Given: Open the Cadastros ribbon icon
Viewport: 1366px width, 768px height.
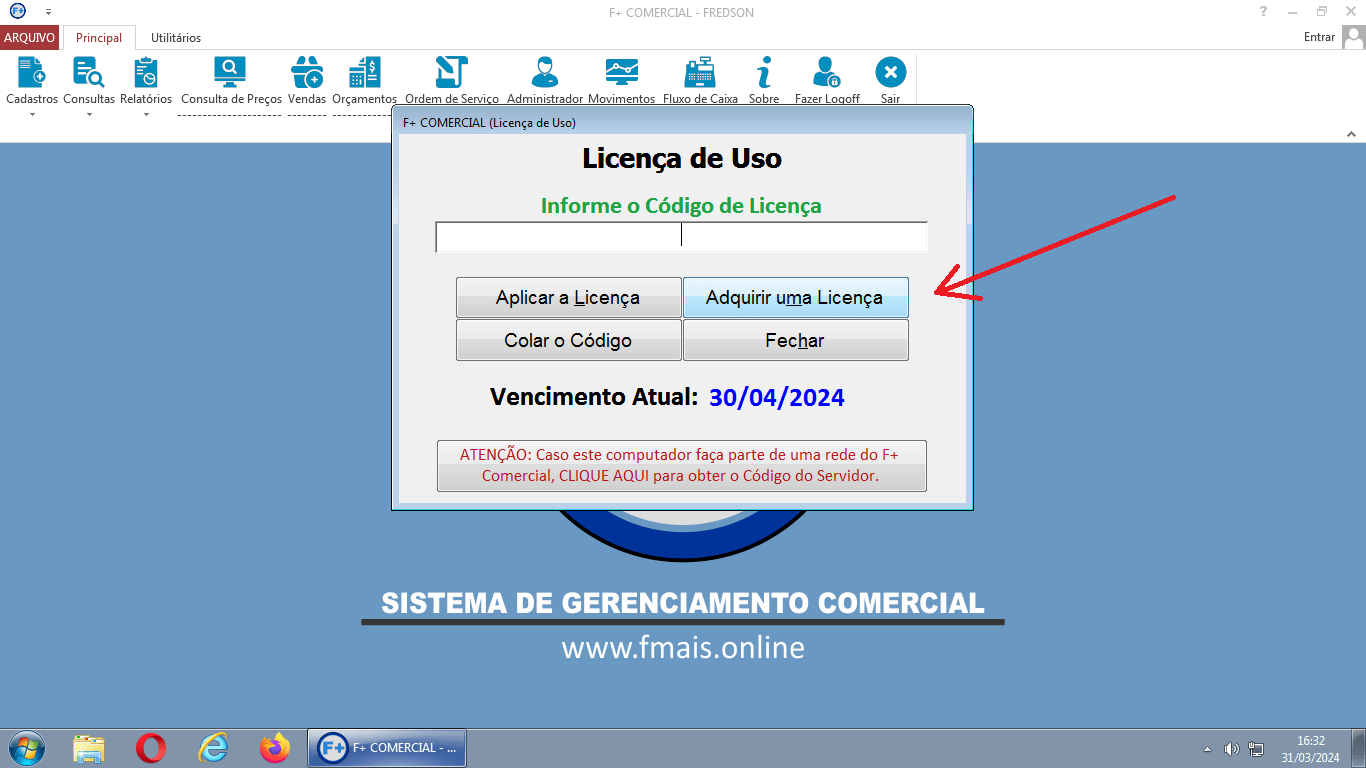Looking at the screenshot, I should [x=32, y=73].
